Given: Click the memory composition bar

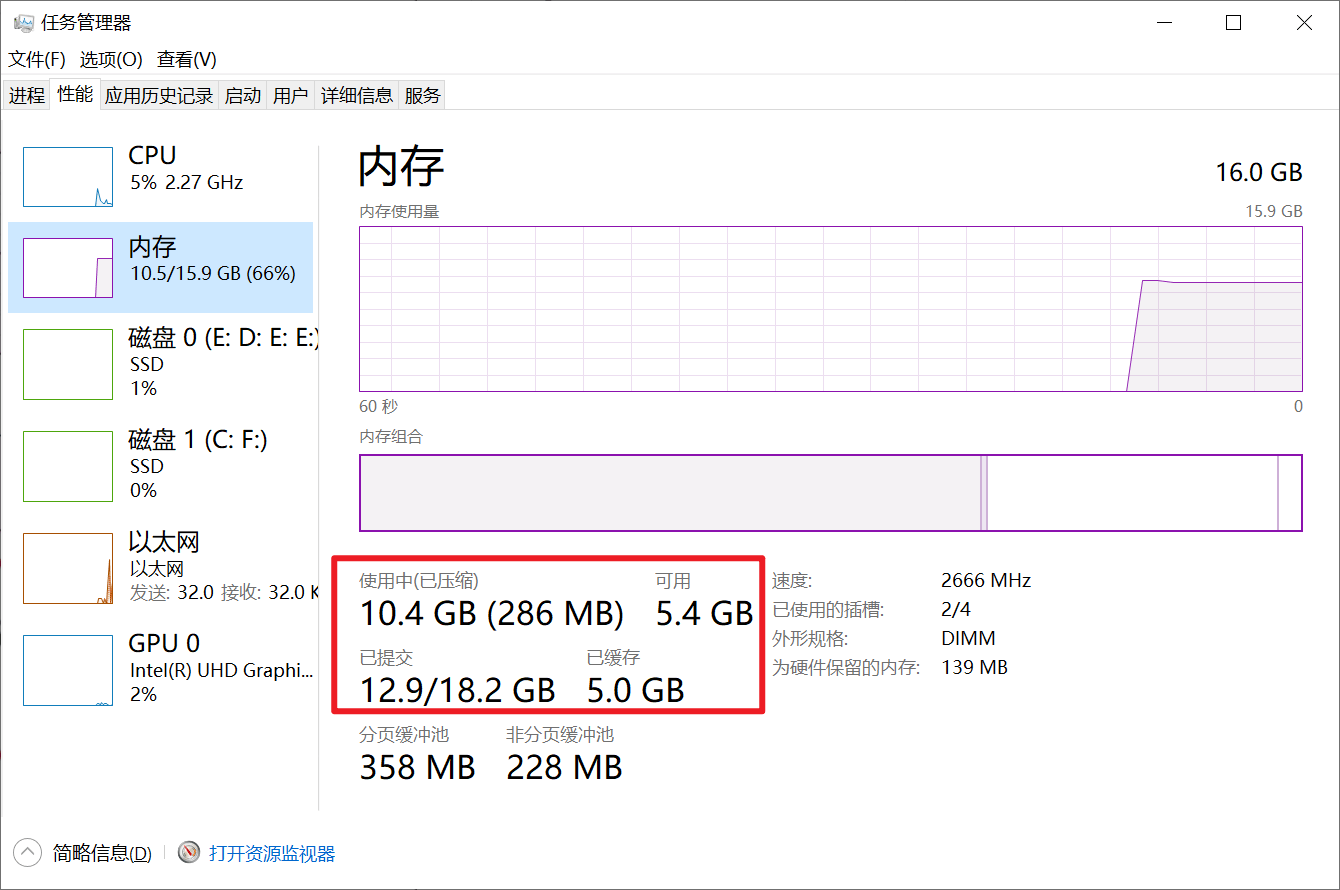Looking at the screenshot, I should click(830, 493).
